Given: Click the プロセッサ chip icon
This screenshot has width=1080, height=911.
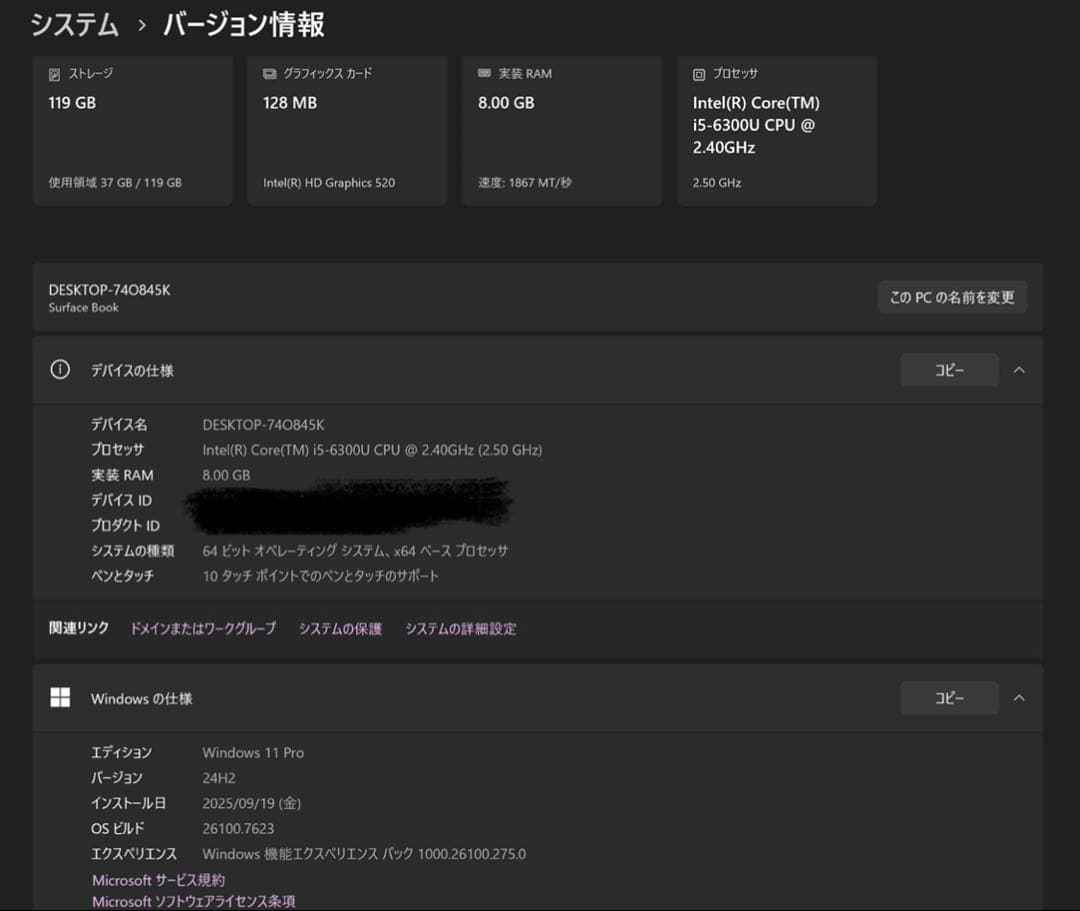Looking at the screenshot, I should click(x=697, y=73).
